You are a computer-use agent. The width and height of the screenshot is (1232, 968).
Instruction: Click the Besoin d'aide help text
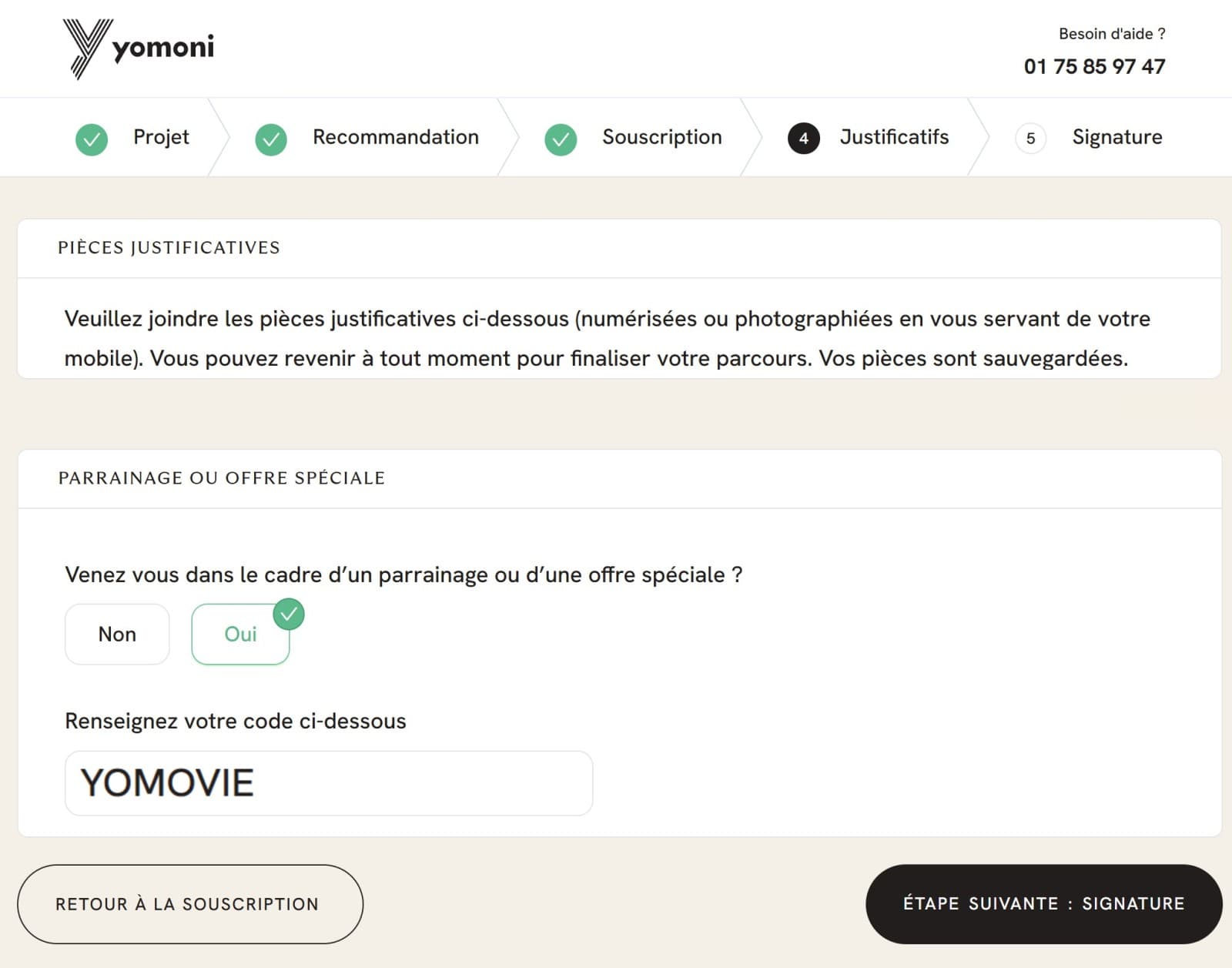(x=1111, y=33)
